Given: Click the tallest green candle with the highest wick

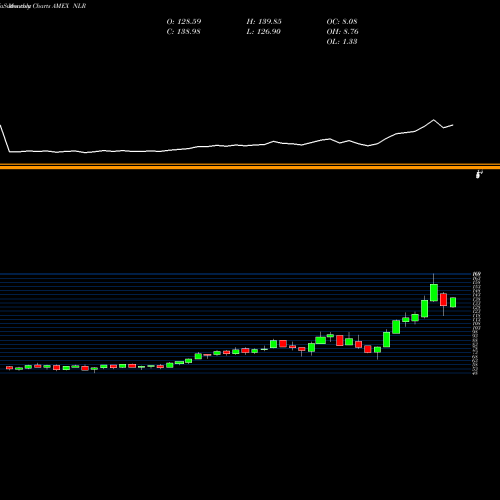Looking at the screenshot, I should pyautogui.click(x=434, y=292).
